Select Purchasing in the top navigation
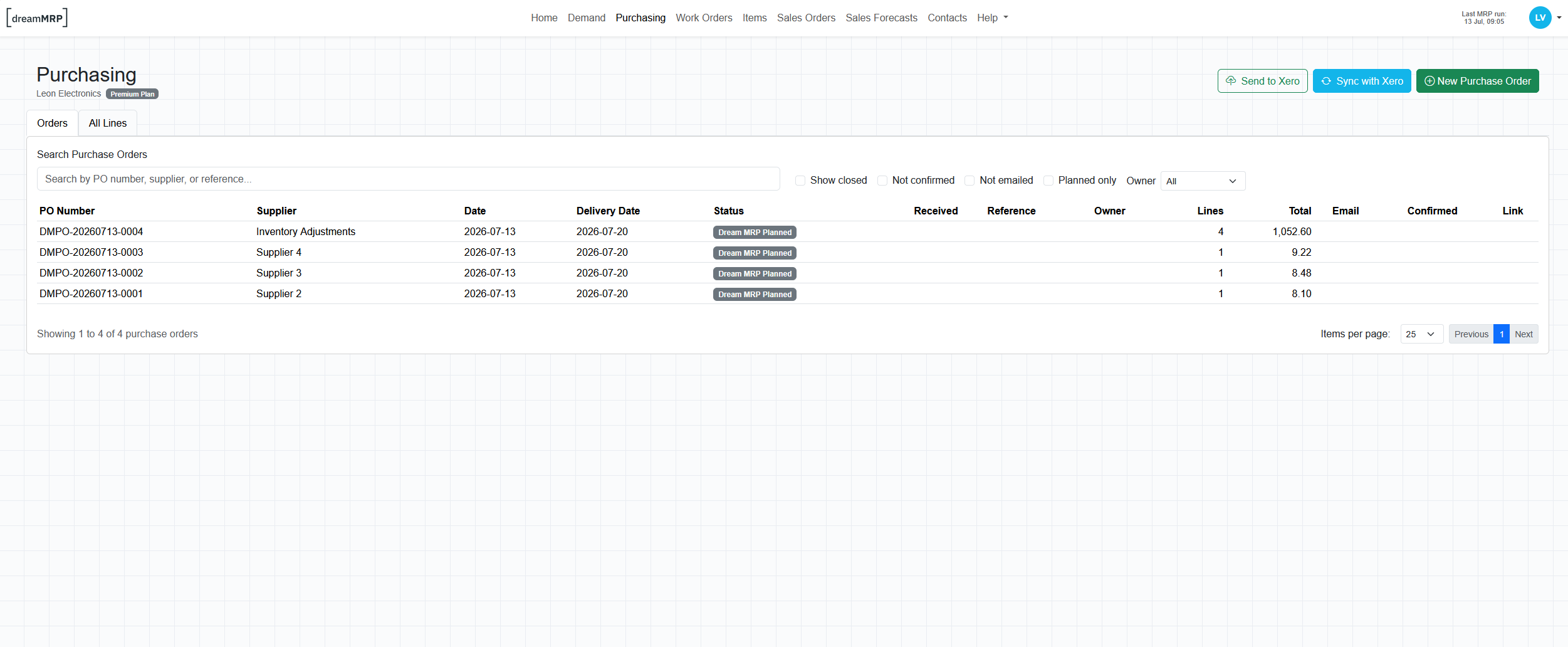The height and width of the screenshot is (647, 1568). pos(640,18)
